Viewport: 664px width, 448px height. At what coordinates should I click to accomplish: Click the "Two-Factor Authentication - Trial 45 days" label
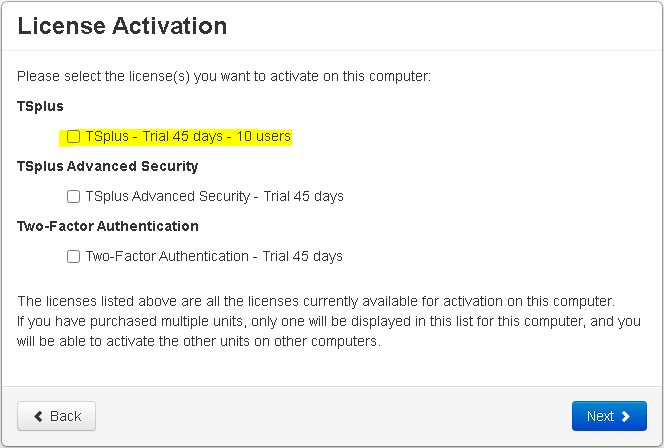click(x=214, y=256)
